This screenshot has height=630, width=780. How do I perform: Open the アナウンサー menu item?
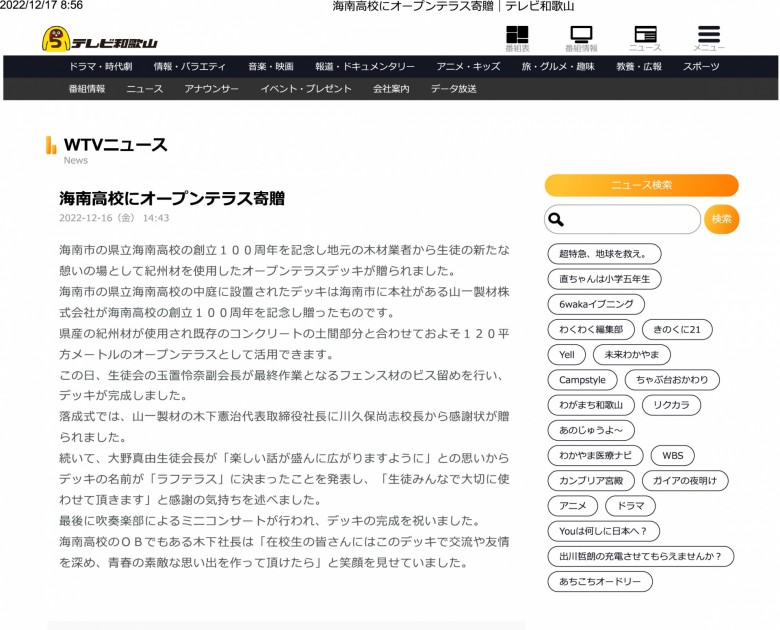pyautogui.click(x=211, y=89)
